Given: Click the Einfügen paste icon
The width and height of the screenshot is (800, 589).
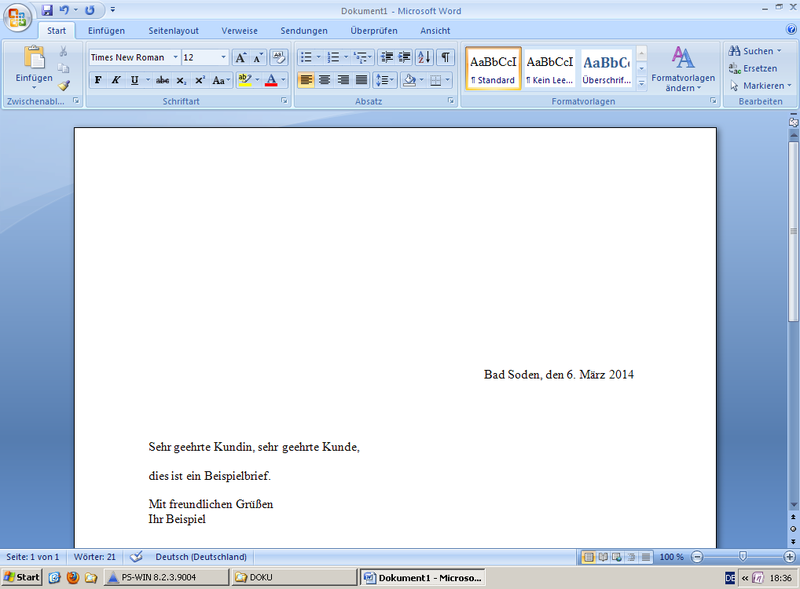Looking at the screenshot, I should pyautogui.click(x=34, y=57).
